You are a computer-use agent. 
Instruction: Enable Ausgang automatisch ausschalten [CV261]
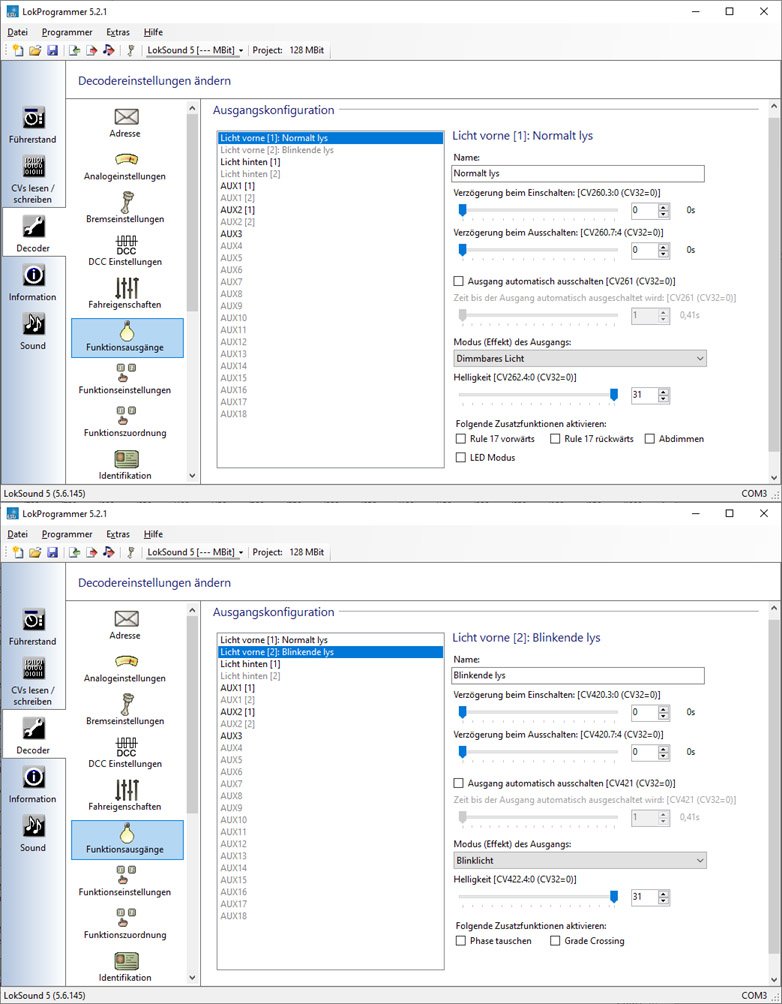coord(459,281)
